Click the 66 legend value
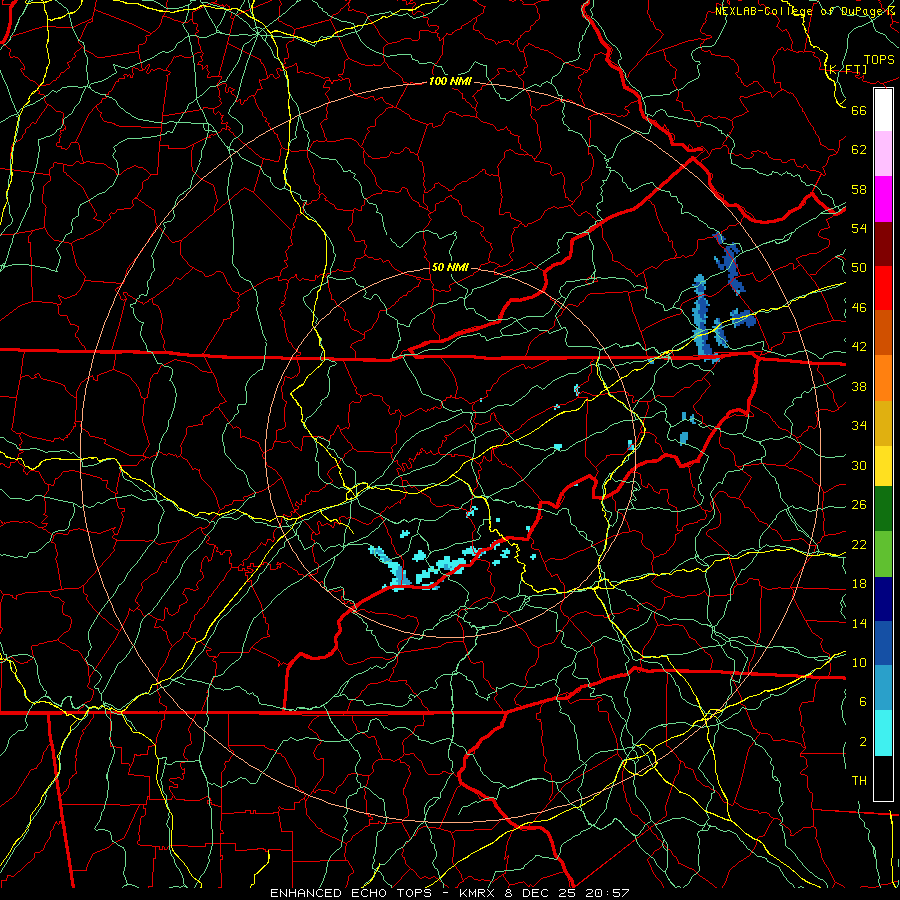The height and width of the screenshot is (900, 900). tap(859, 110)
